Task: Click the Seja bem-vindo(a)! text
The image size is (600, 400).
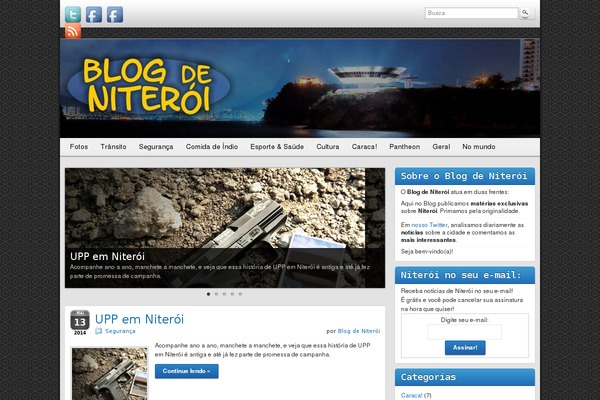Action: pyautogui.click(x=427, y=251)
